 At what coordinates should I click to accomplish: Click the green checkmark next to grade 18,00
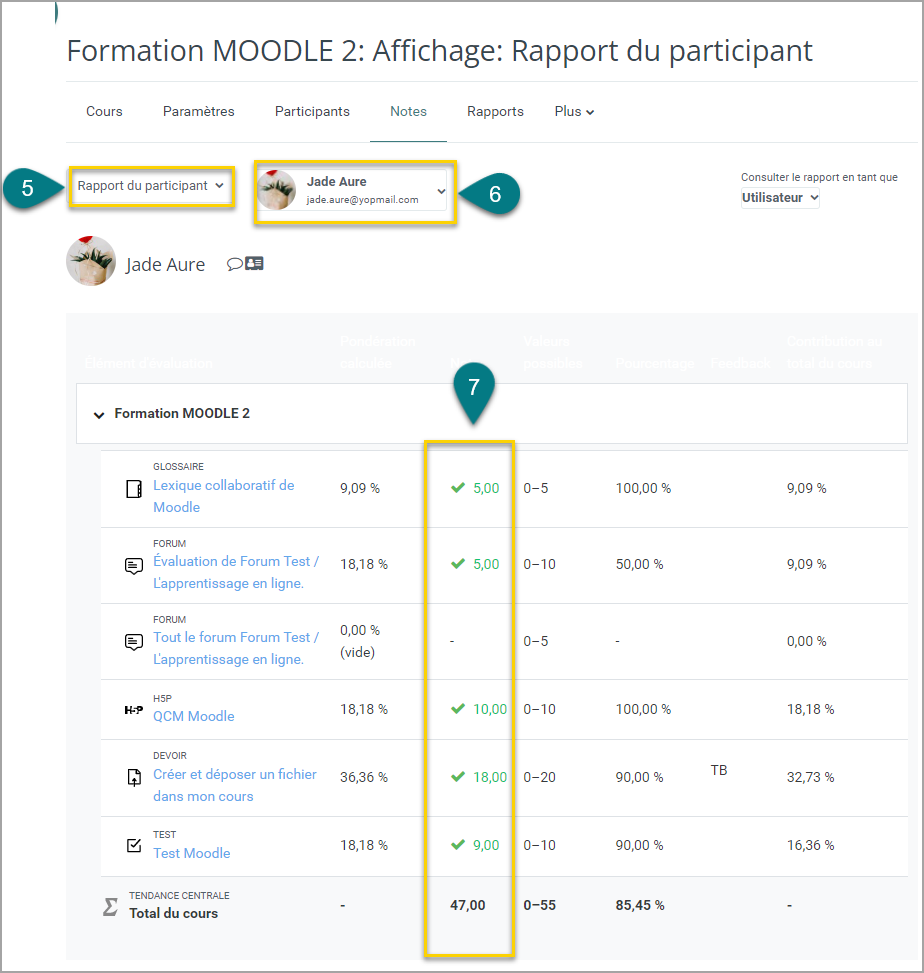[x=458, y=777]
